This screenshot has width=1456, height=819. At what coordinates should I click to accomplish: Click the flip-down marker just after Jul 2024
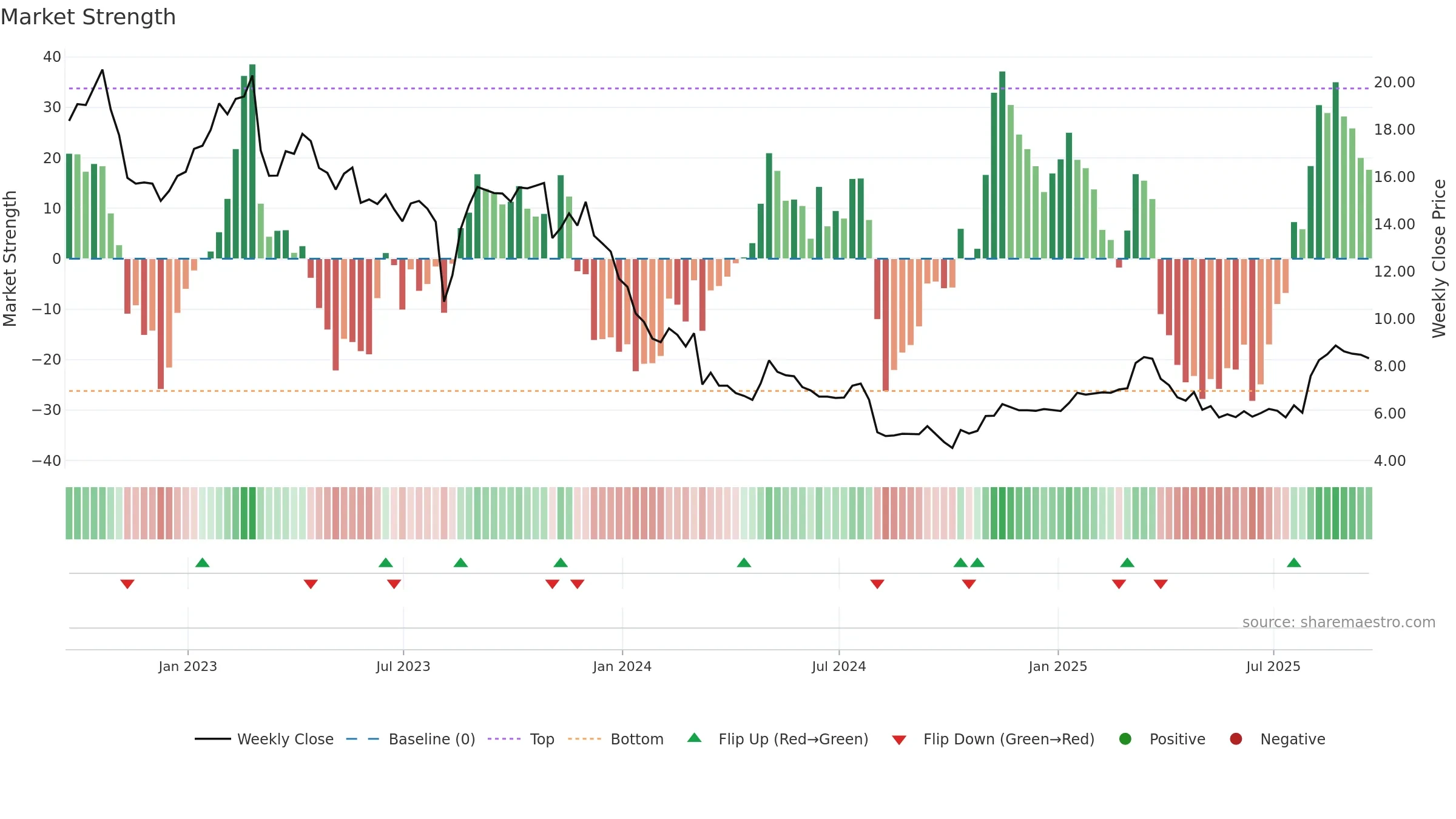pos(877,584)
